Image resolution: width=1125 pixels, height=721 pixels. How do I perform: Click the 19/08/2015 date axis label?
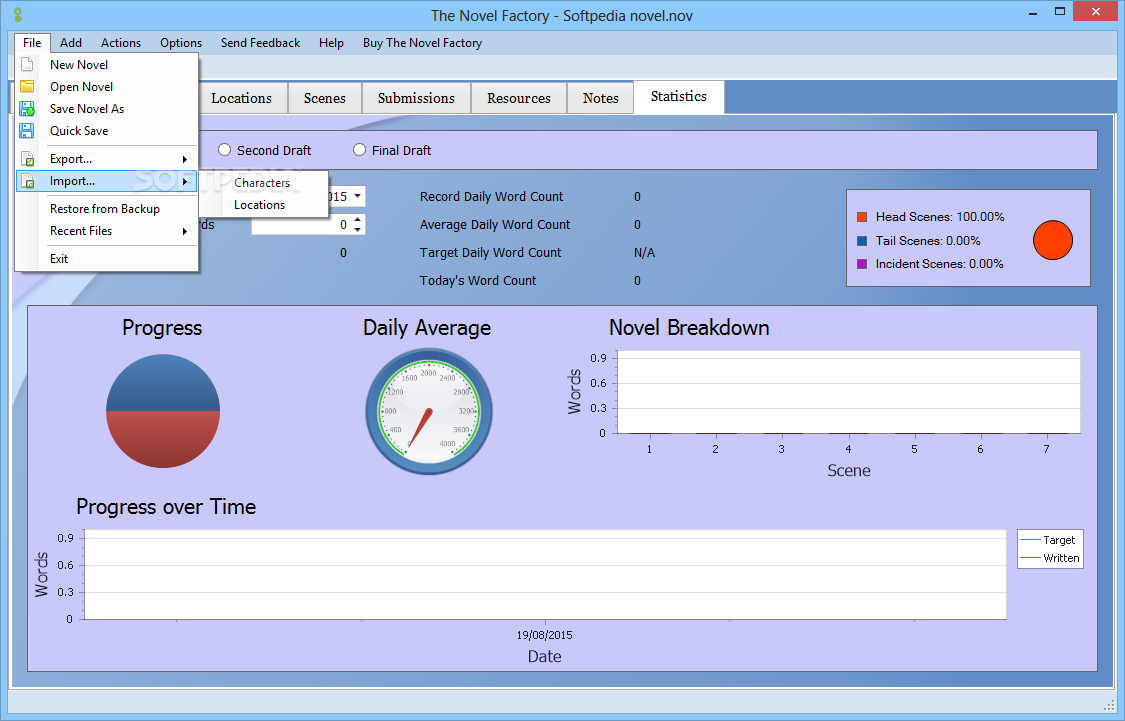coord(545,635)
